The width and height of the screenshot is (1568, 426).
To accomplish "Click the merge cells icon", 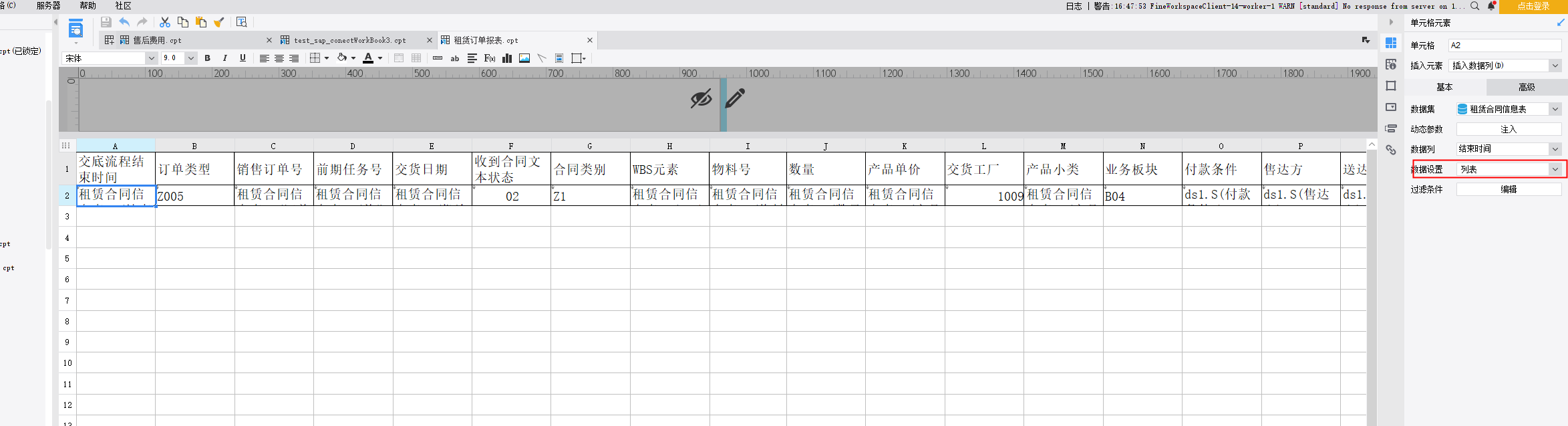I will click(399, 58).
